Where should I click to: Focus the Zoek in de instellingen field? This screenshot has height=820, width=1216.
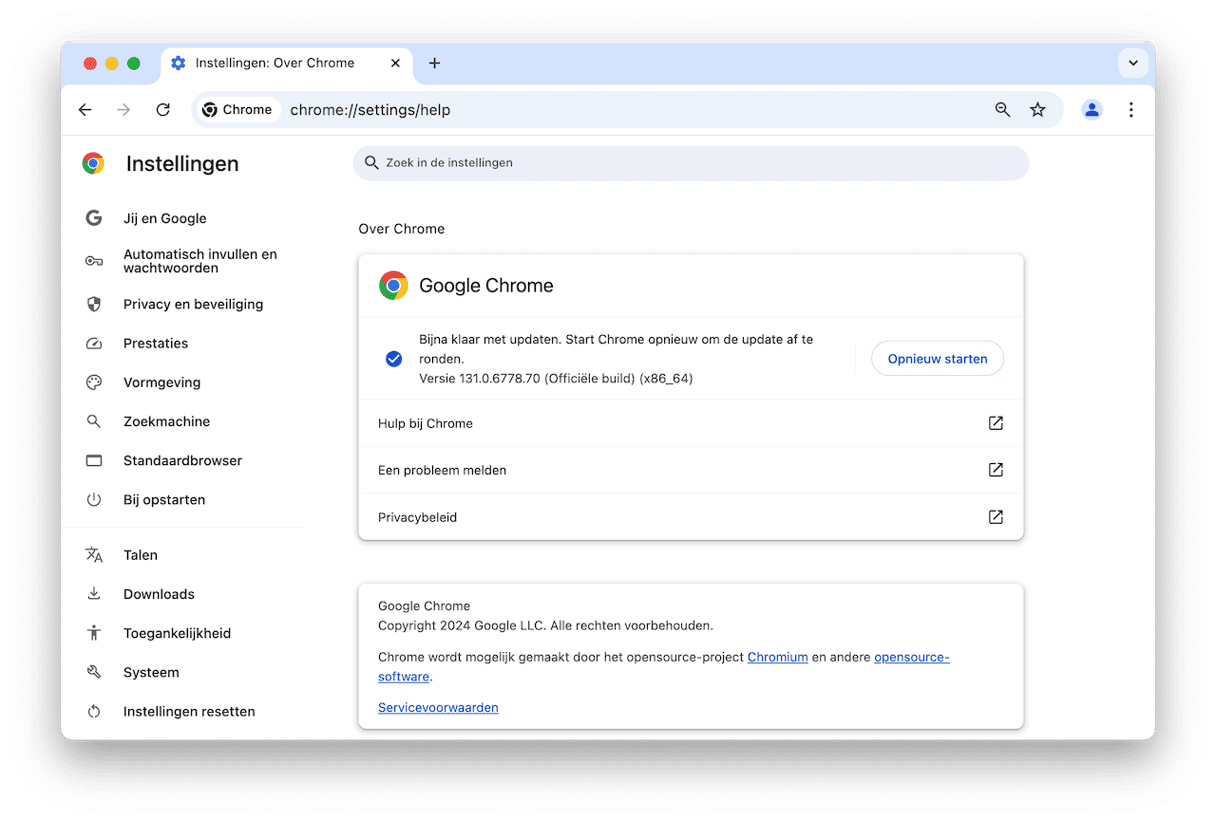click(691, 163)
